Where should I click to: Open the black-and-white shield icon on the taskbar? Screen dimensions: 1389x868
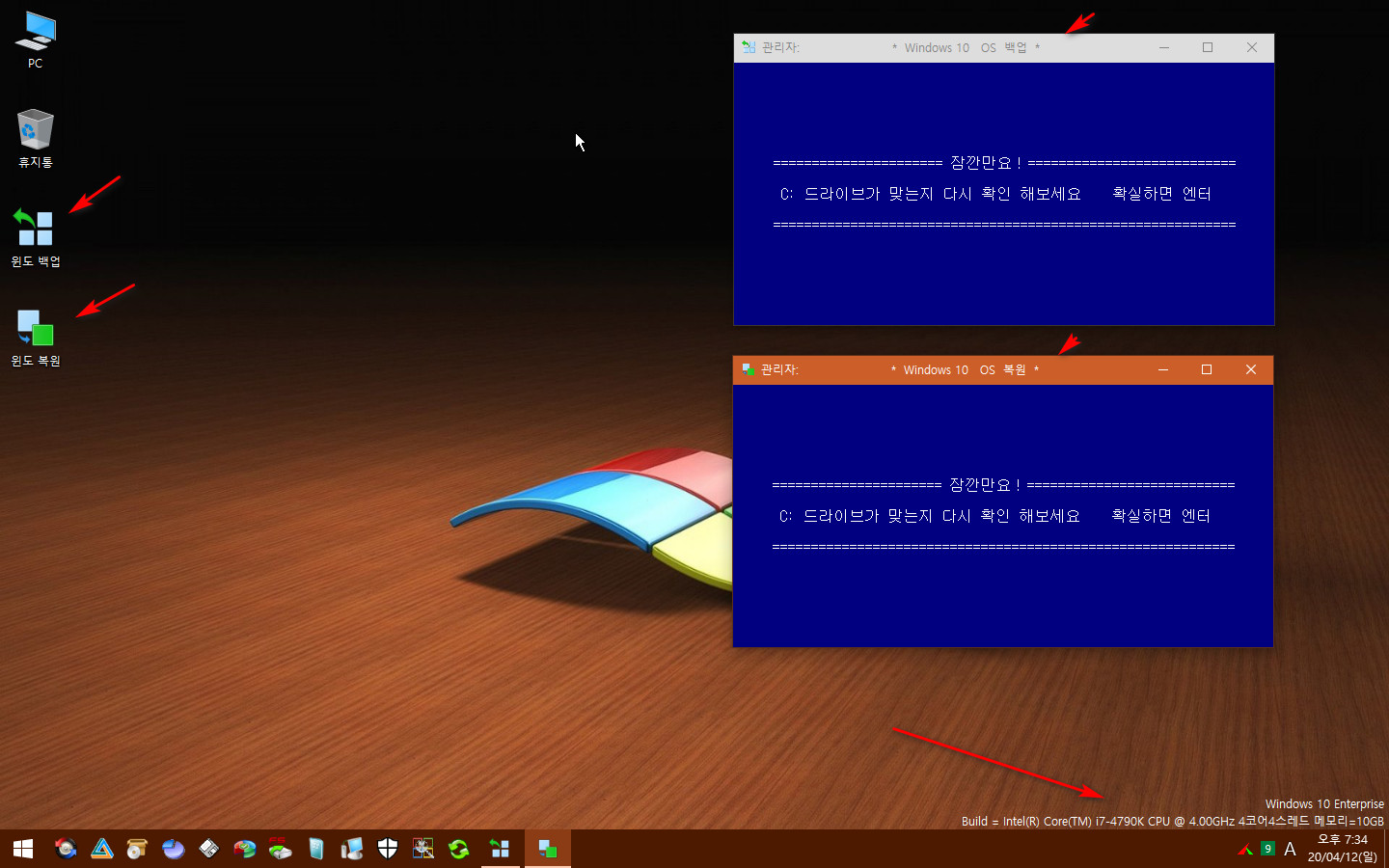[388, 849]
